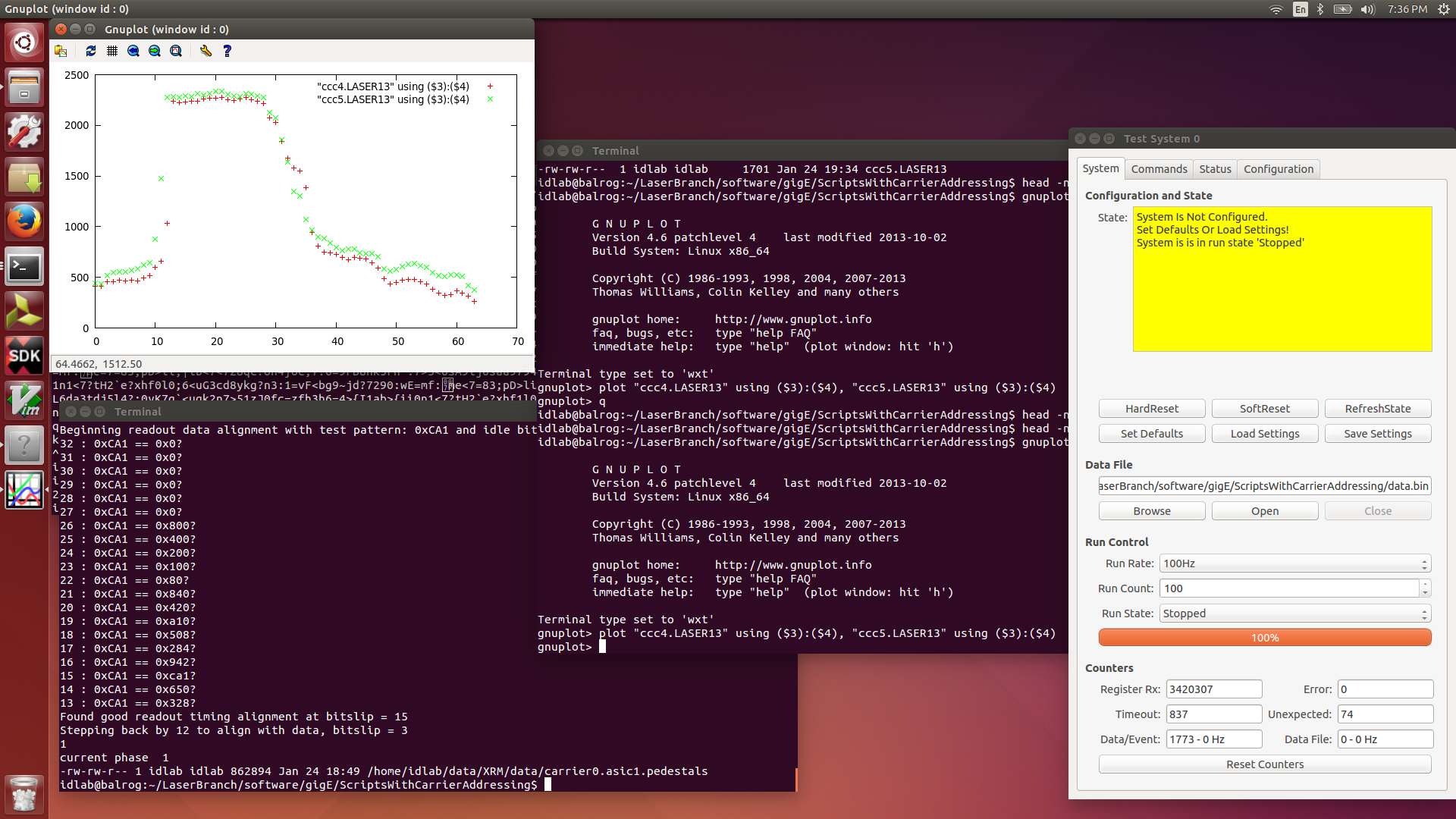This screenshot has width=1456, height=819.
Task: Switch to the Configuration tab
Action: coord(1279,169)
